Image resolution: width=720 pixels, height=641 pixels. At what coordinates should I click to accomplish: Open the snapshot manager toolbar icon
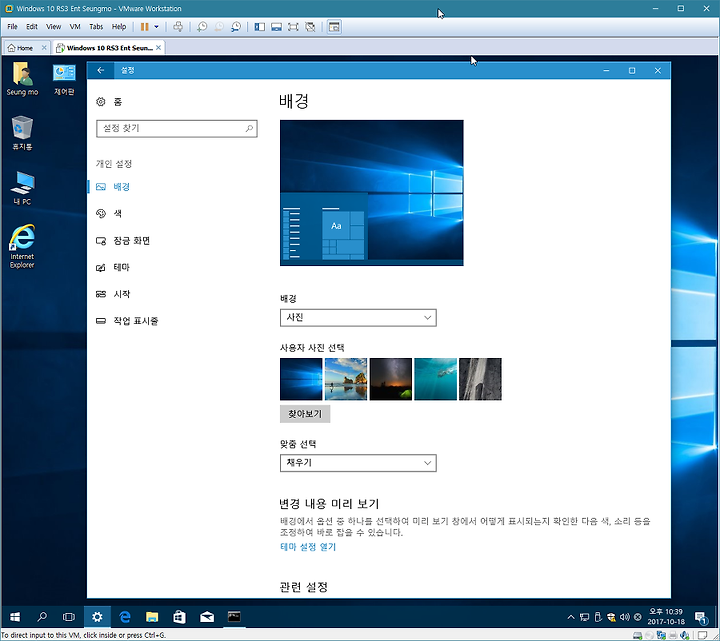pos(236,27)
